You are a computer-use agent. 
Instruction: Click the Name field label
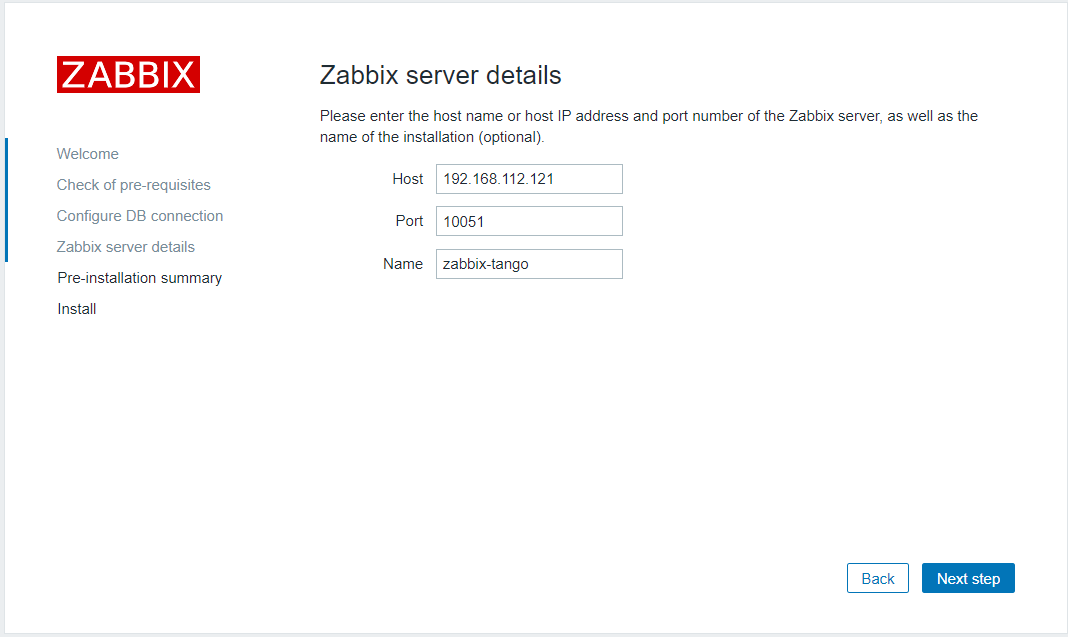403,264
